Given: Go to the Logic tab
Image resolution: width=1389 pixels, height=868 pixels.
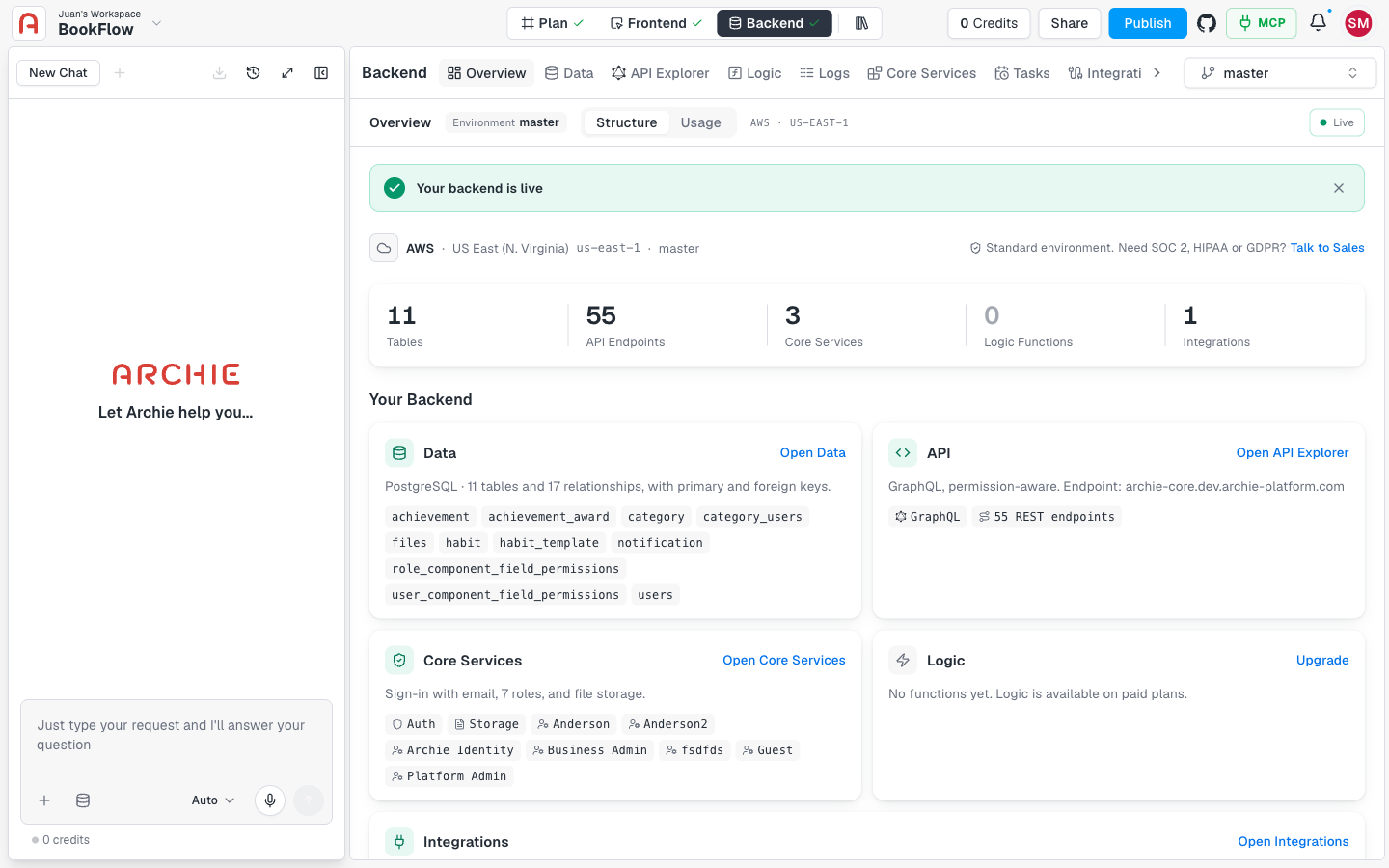Looking at the screenshot, I should [754, 73].
